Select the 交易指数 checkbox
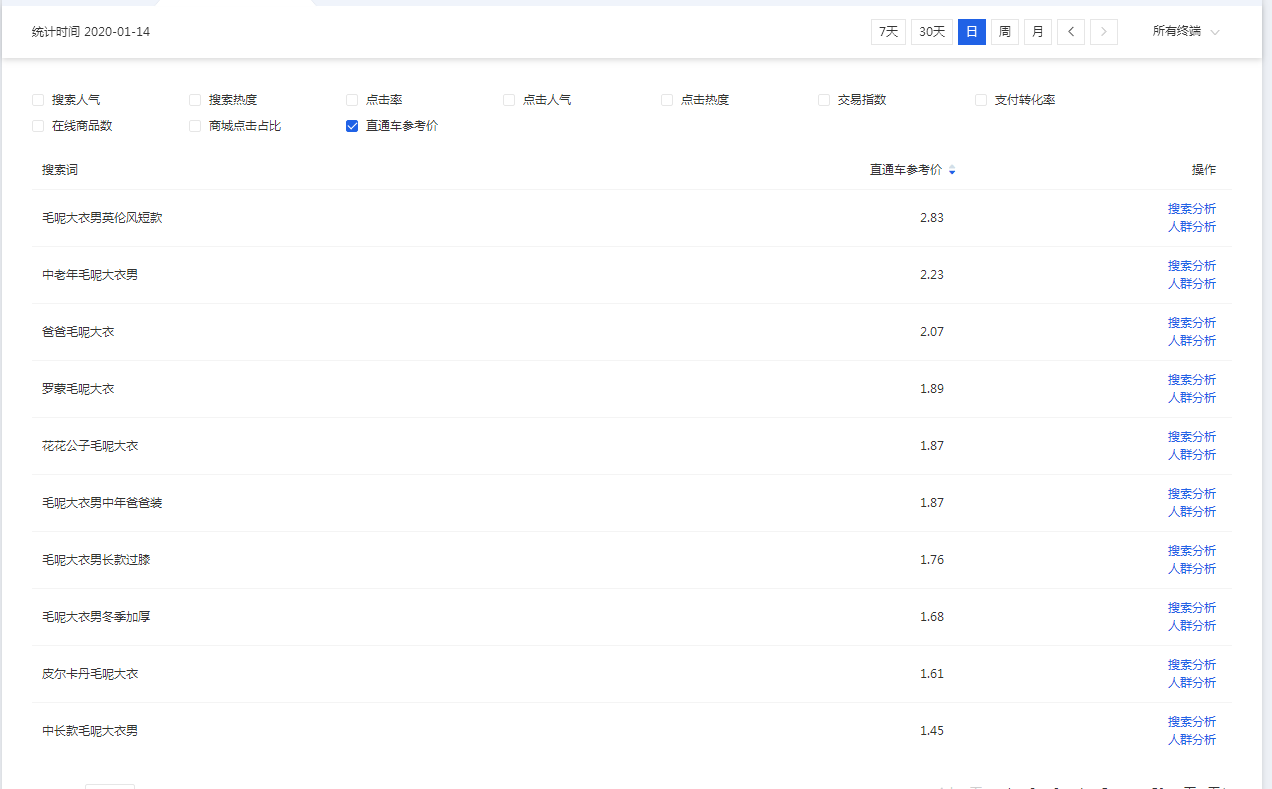 pos(824,100)
